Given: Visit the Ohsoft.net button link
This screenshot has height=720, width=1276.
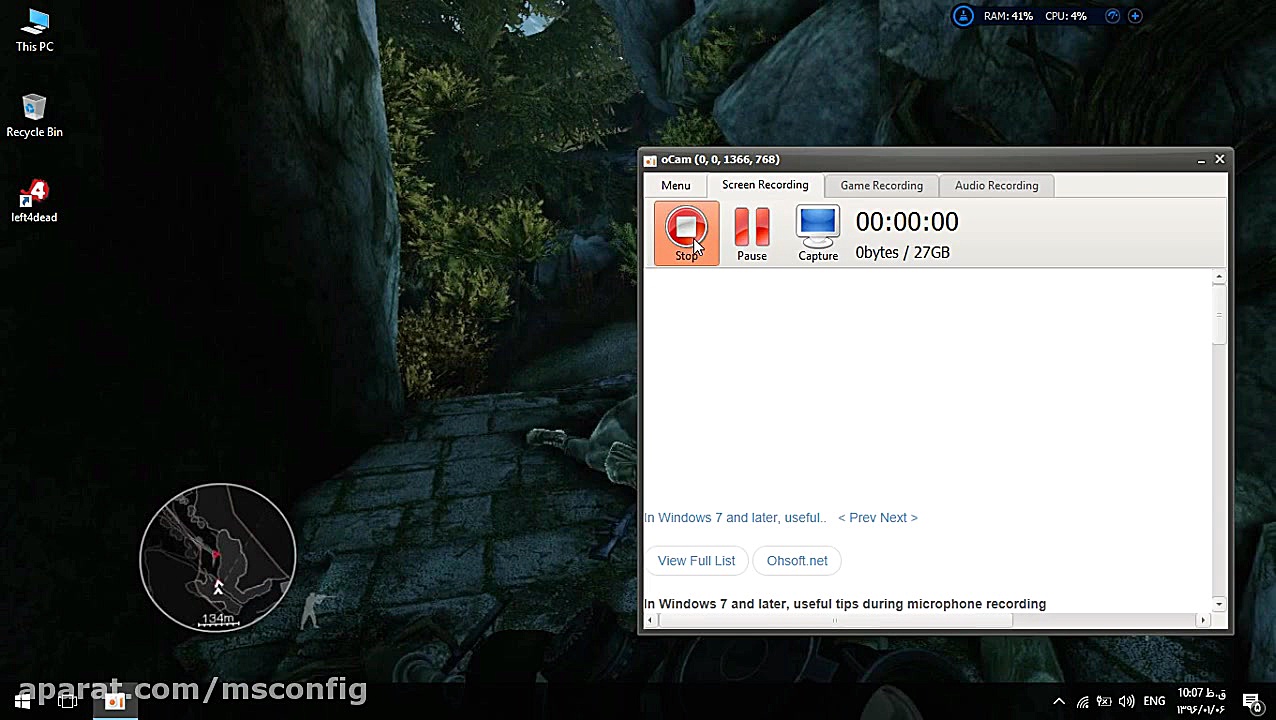Looking at the screenshot, I should click(797, 561).
